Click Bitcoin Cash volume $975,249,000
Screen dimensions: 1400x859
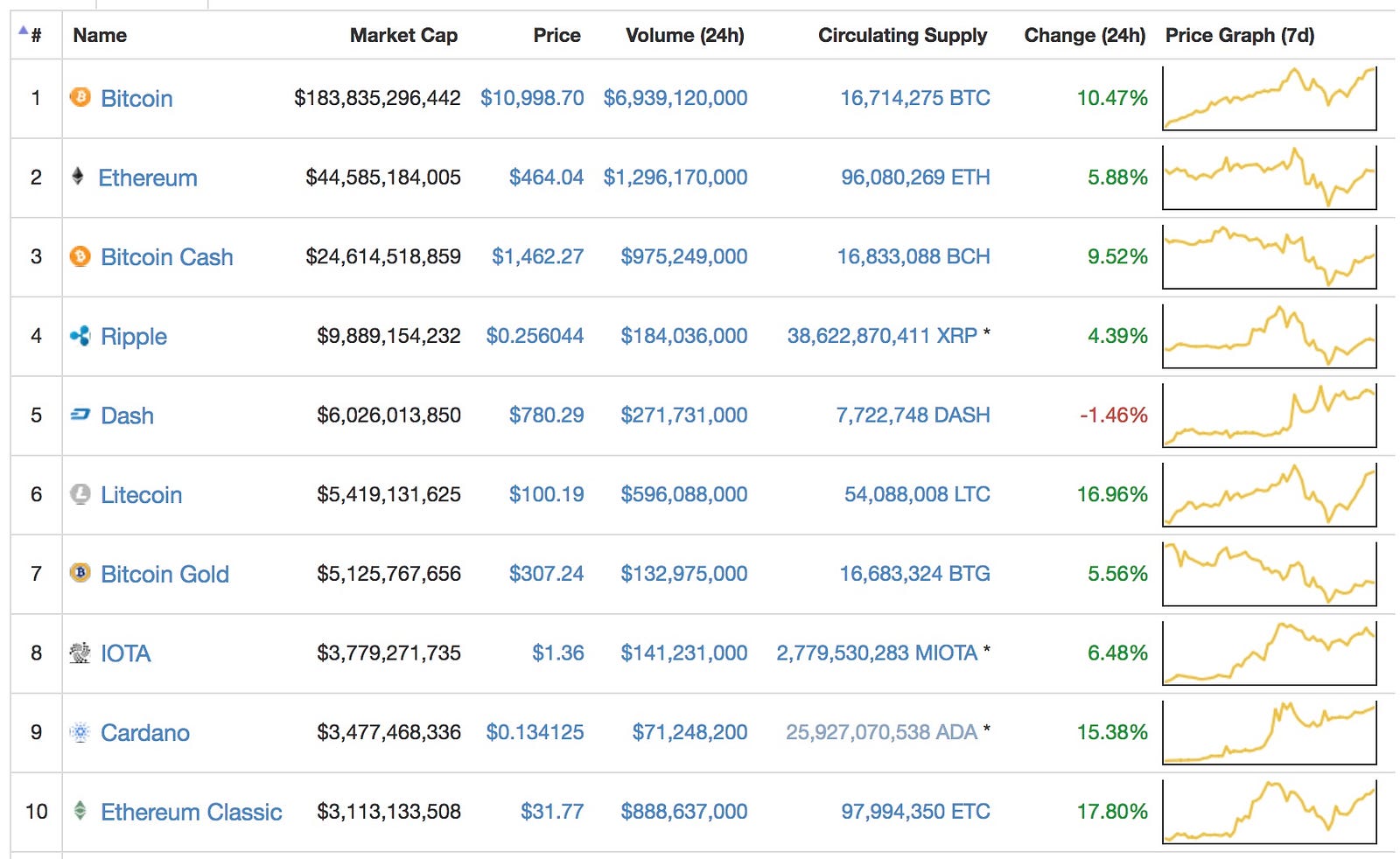click(x=684, y=256)
